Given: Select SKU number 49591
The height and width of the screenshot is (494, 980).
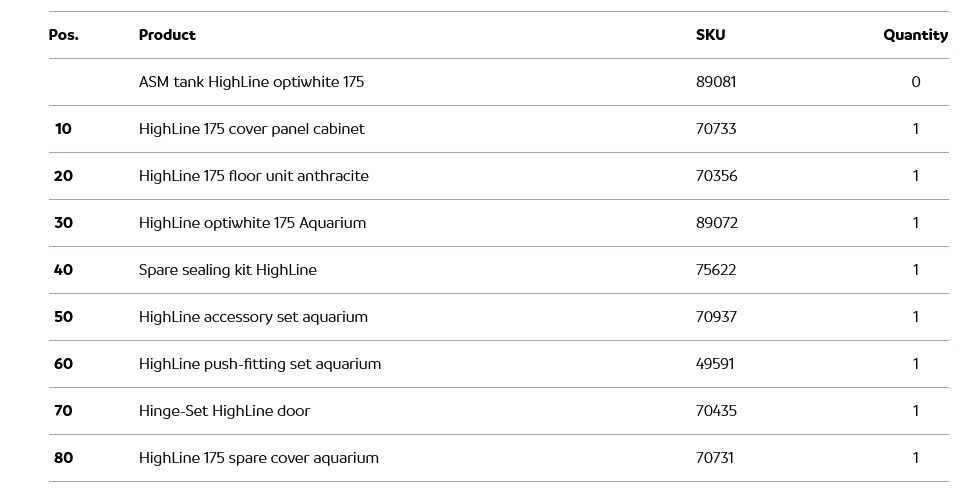Looking at the screenshot, I should [715, 364].
